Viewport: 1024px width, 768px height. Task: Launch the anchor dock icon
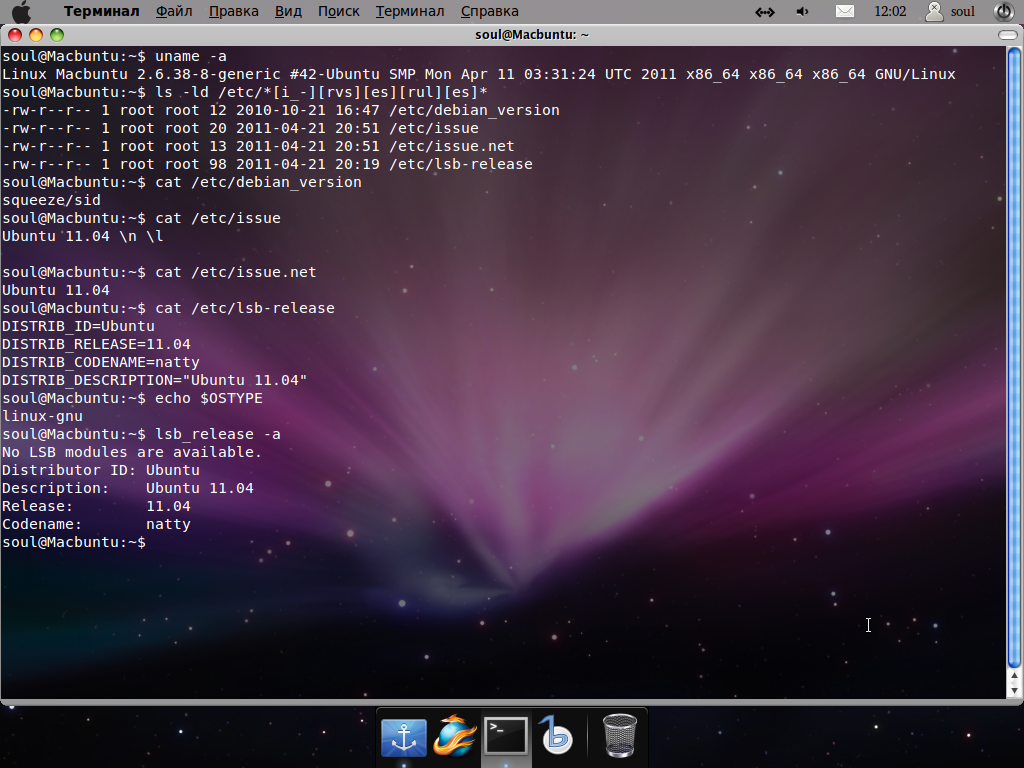click(x=404, y=737)
